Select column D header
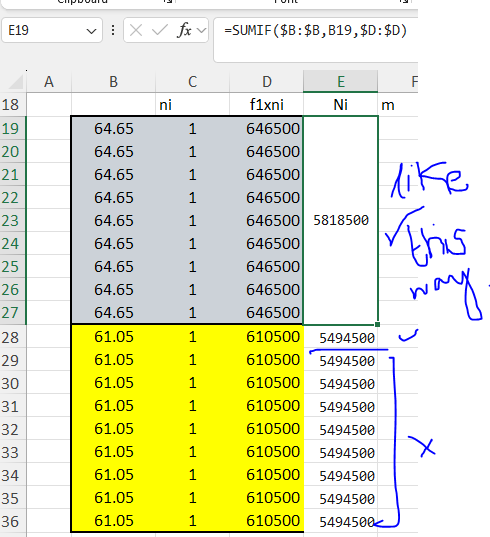490x537 pixels. click(x=267, y=82)
